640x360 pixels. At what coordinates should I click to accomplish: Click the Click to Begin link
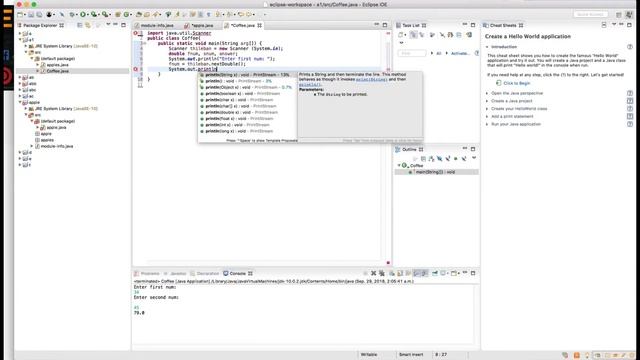(517, 83)
